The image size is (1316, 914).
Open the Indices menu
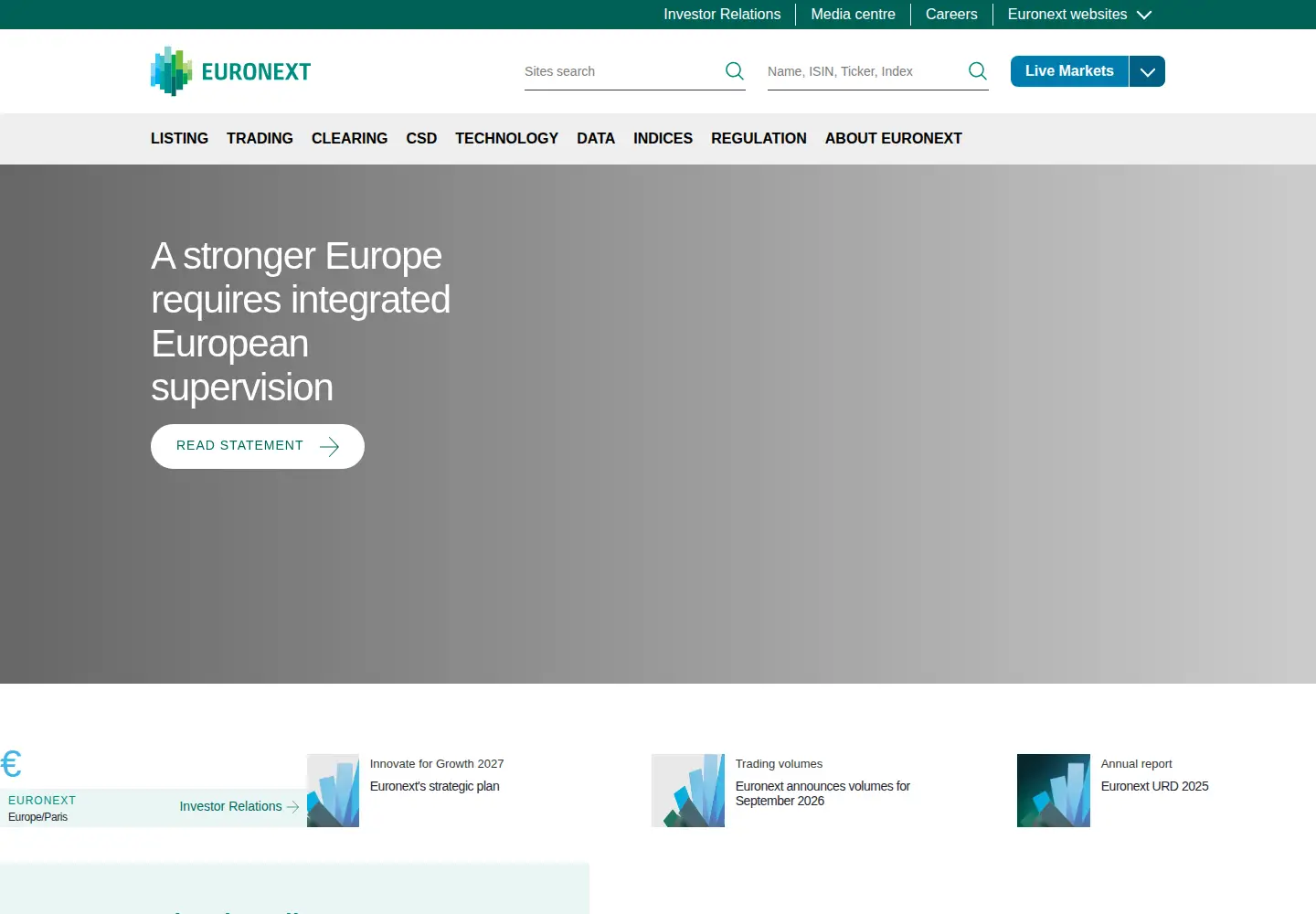(x=663, y=139)
